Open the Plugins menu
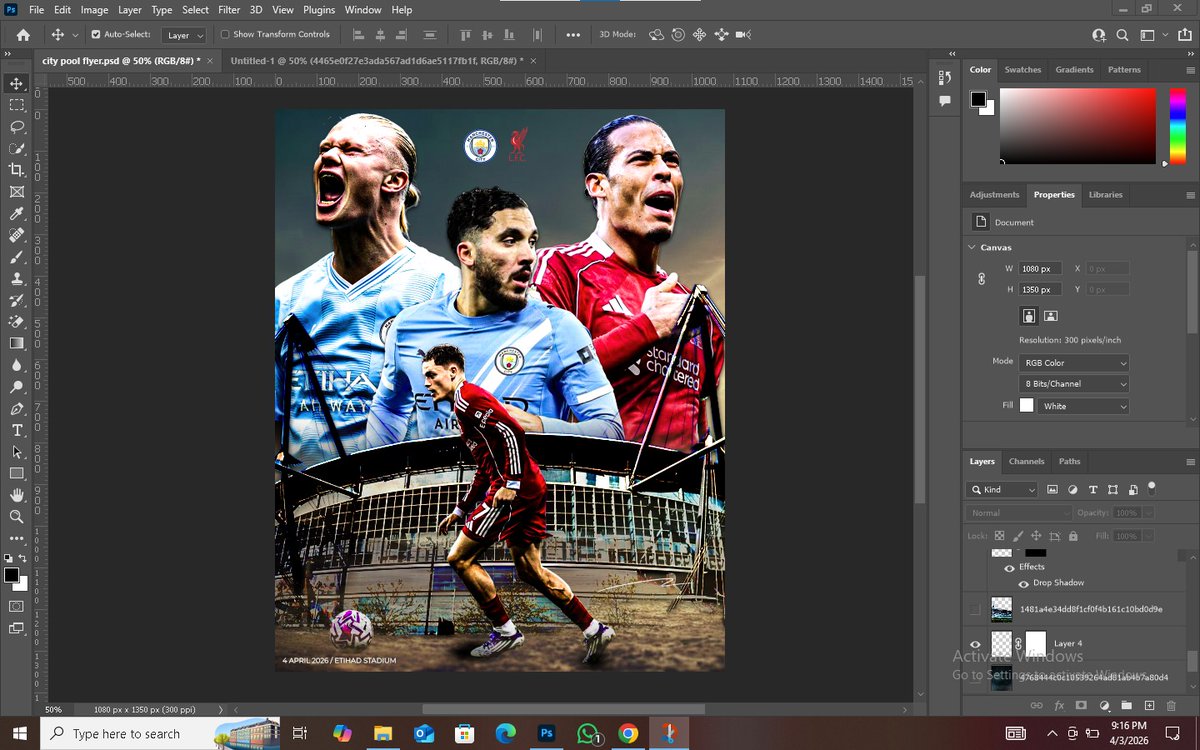Screen dimensions: 1200x750 pyautogui.click(x=319, y=10)
